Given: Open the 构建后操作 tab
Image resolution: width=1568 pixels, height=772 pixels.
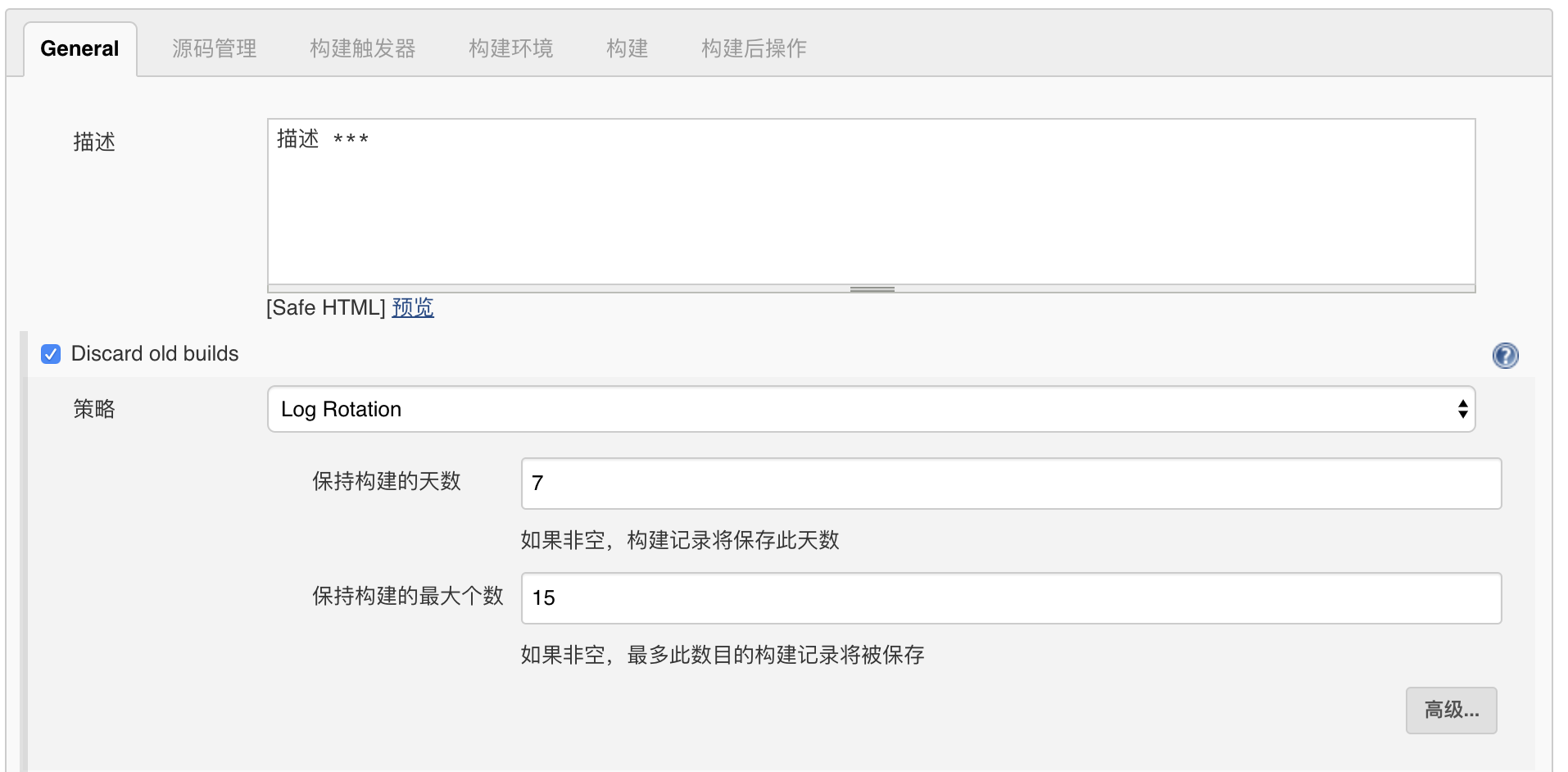Looking at the screenshot, I should point(755,49).
